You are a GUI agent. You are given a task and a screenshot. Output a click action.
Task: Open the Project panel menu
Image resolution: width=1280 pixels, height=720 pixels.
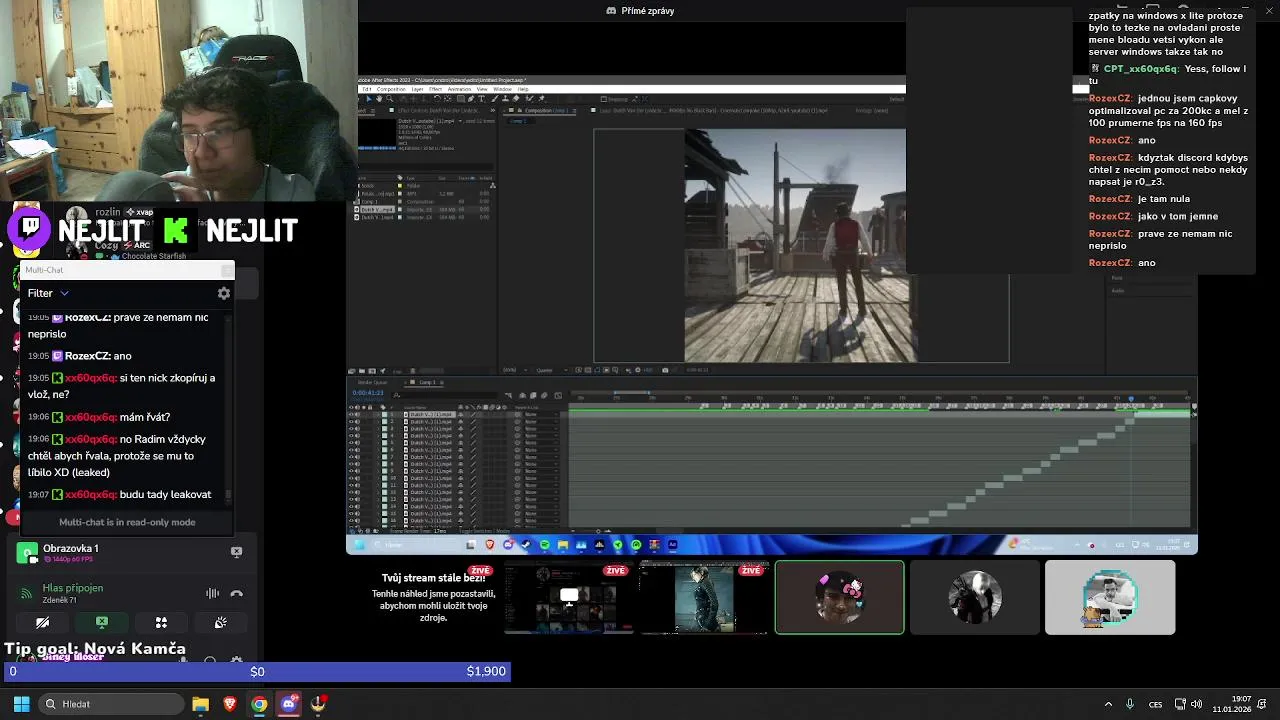point(372,110)
